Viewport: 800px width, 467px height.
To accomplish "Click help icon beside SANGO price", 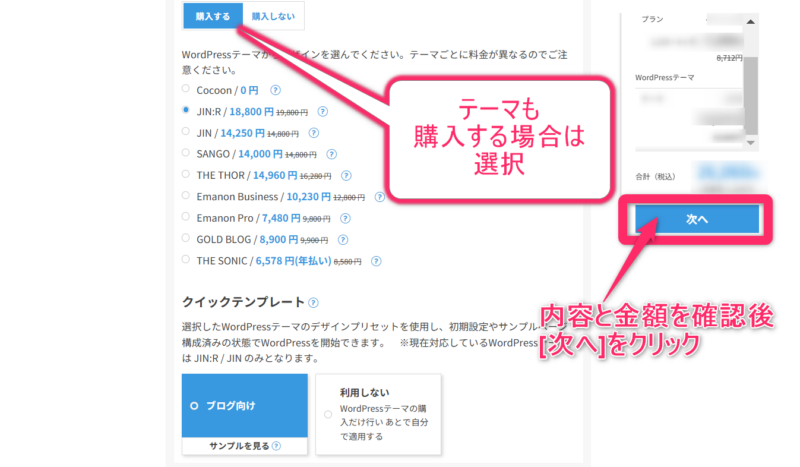I will 332,154.
